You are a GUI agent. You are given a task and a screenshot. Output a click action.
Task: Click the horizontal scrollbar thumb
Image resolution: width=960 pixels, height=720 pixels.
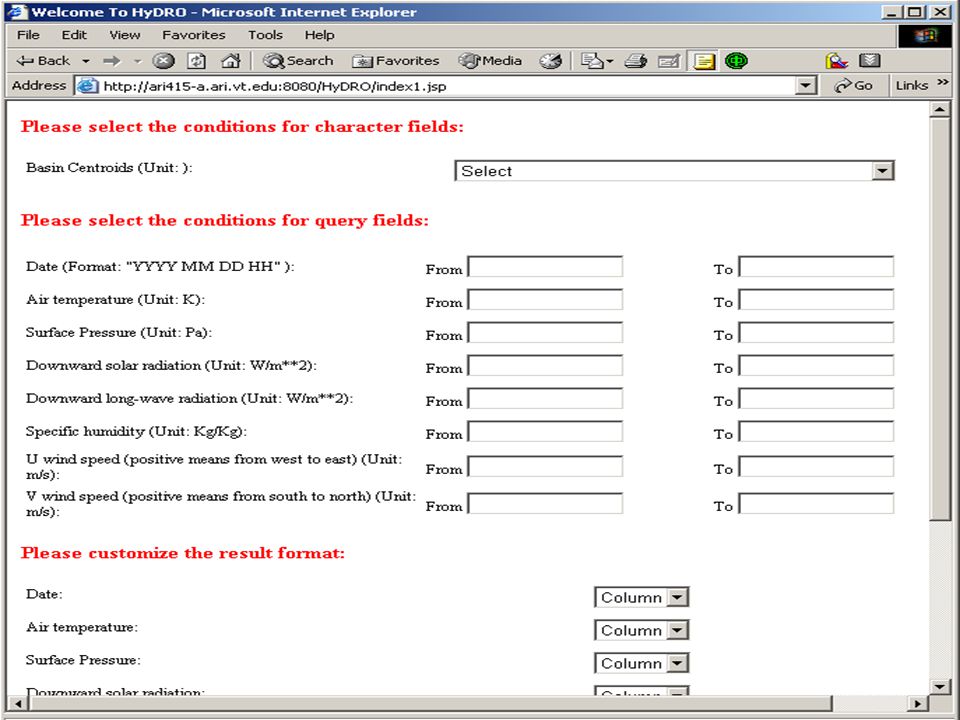coord(430,703)
